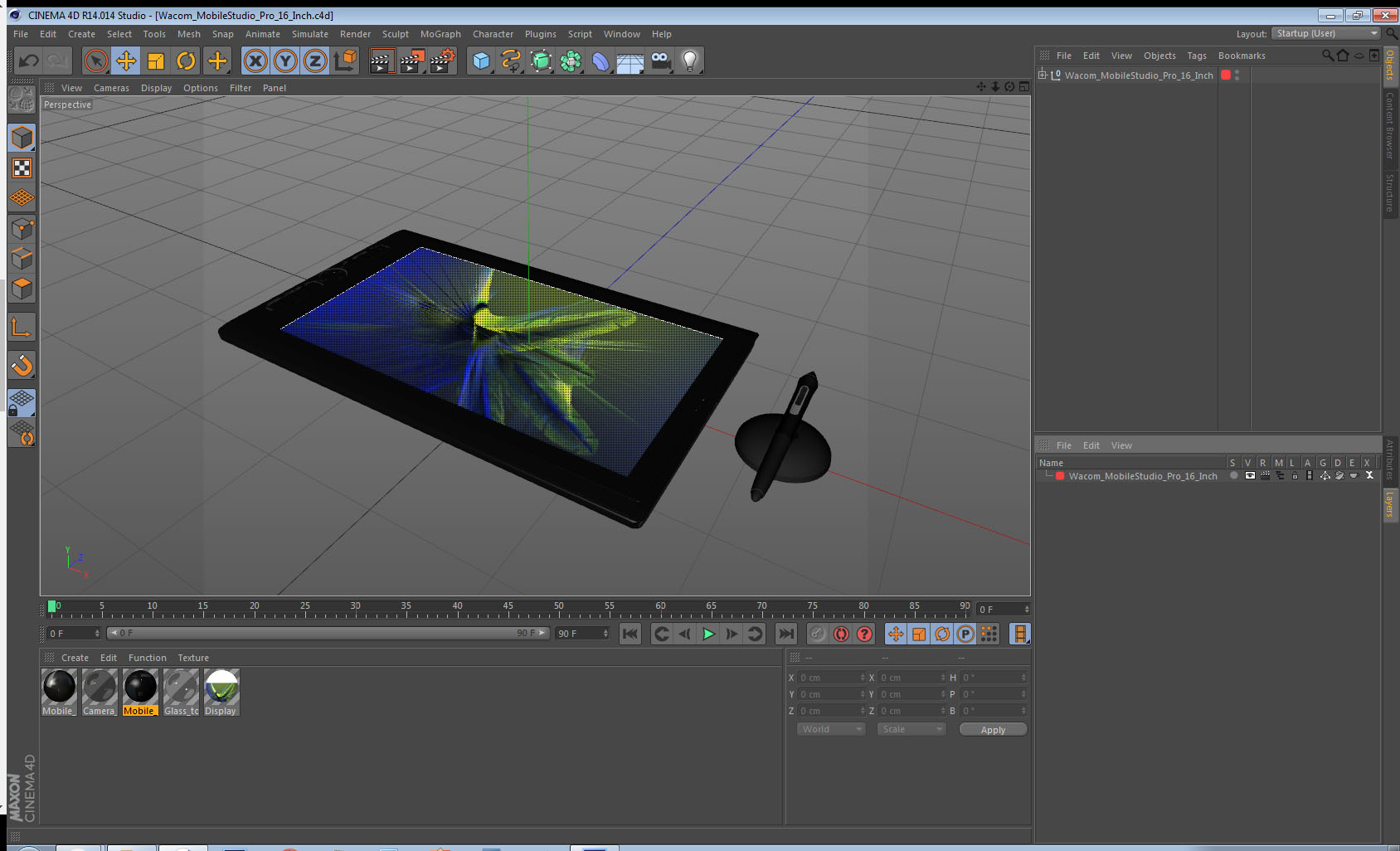Select Points mode in the sidebar
The width and height of the screenshot is (1400, 851).
tap(22, 228)
